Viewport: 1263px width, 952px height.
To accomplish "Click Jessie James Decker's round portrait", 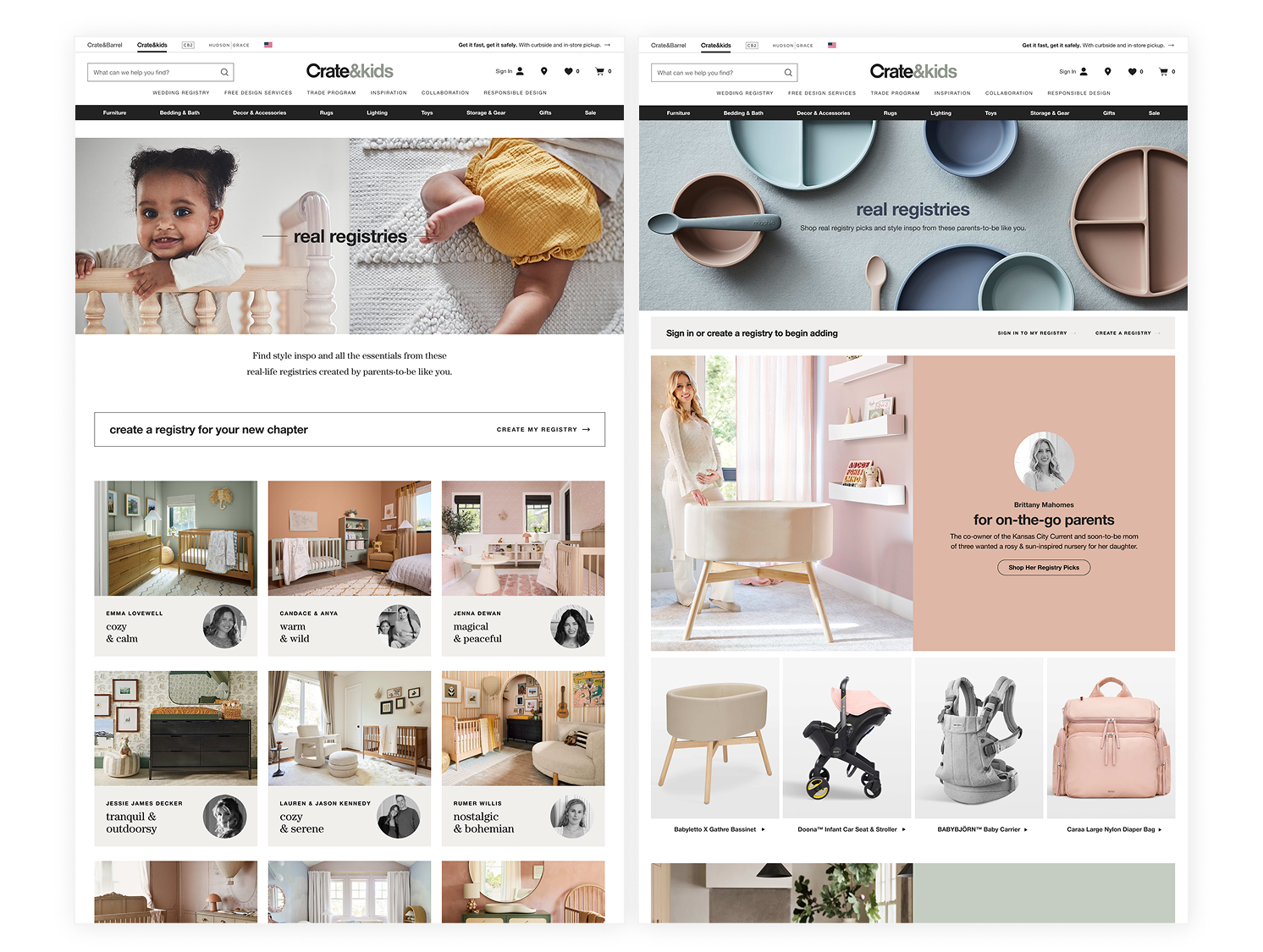I will [224, 817].
